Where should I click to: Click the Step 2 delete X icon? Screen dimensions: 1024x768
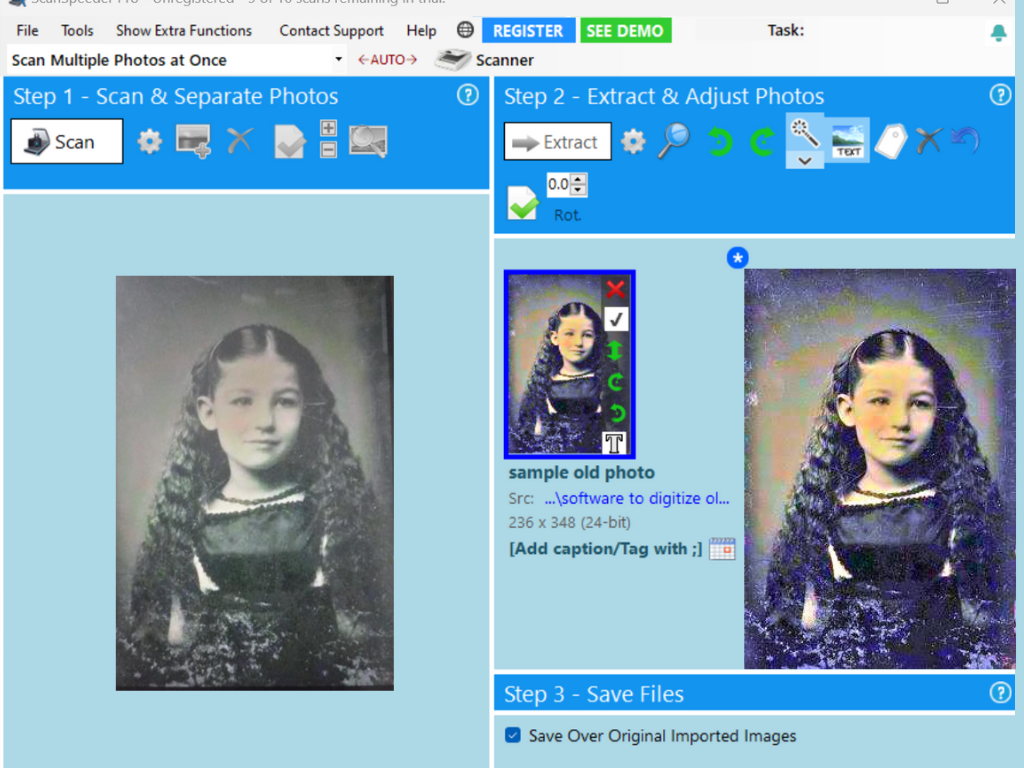928,140
